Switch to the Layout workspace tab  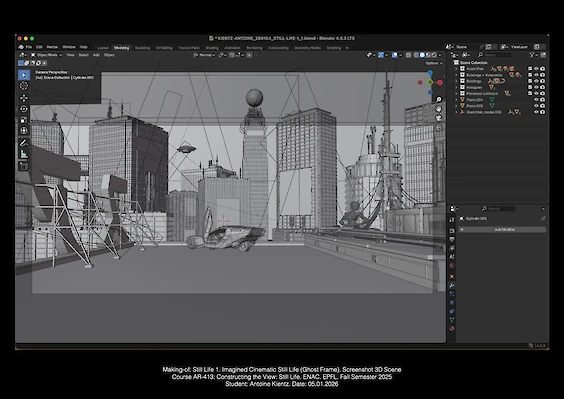pos(103,47)
